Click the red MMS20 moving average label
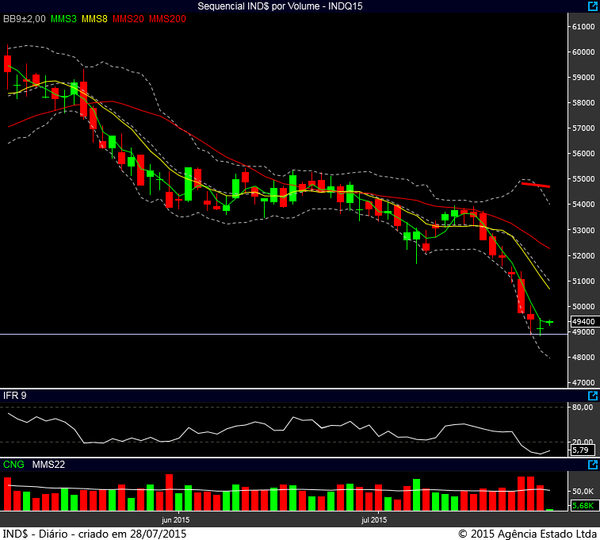 click(128, 19)
